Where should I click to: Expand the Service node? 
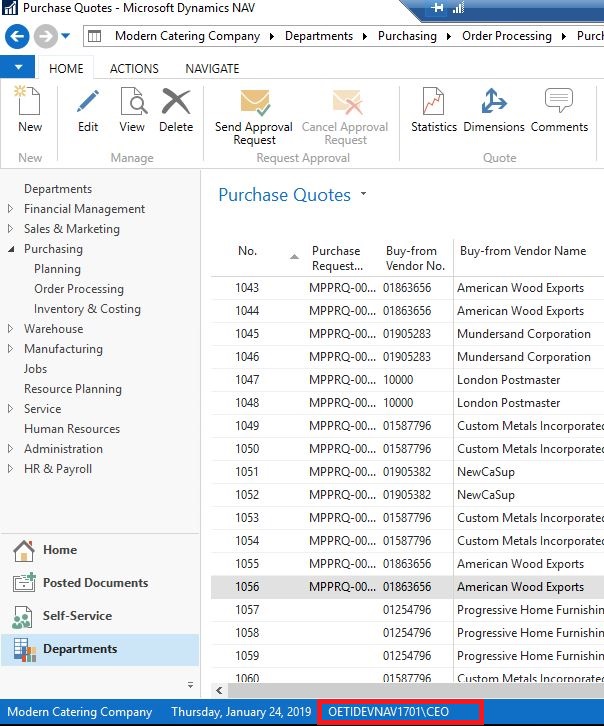(11, 409)
